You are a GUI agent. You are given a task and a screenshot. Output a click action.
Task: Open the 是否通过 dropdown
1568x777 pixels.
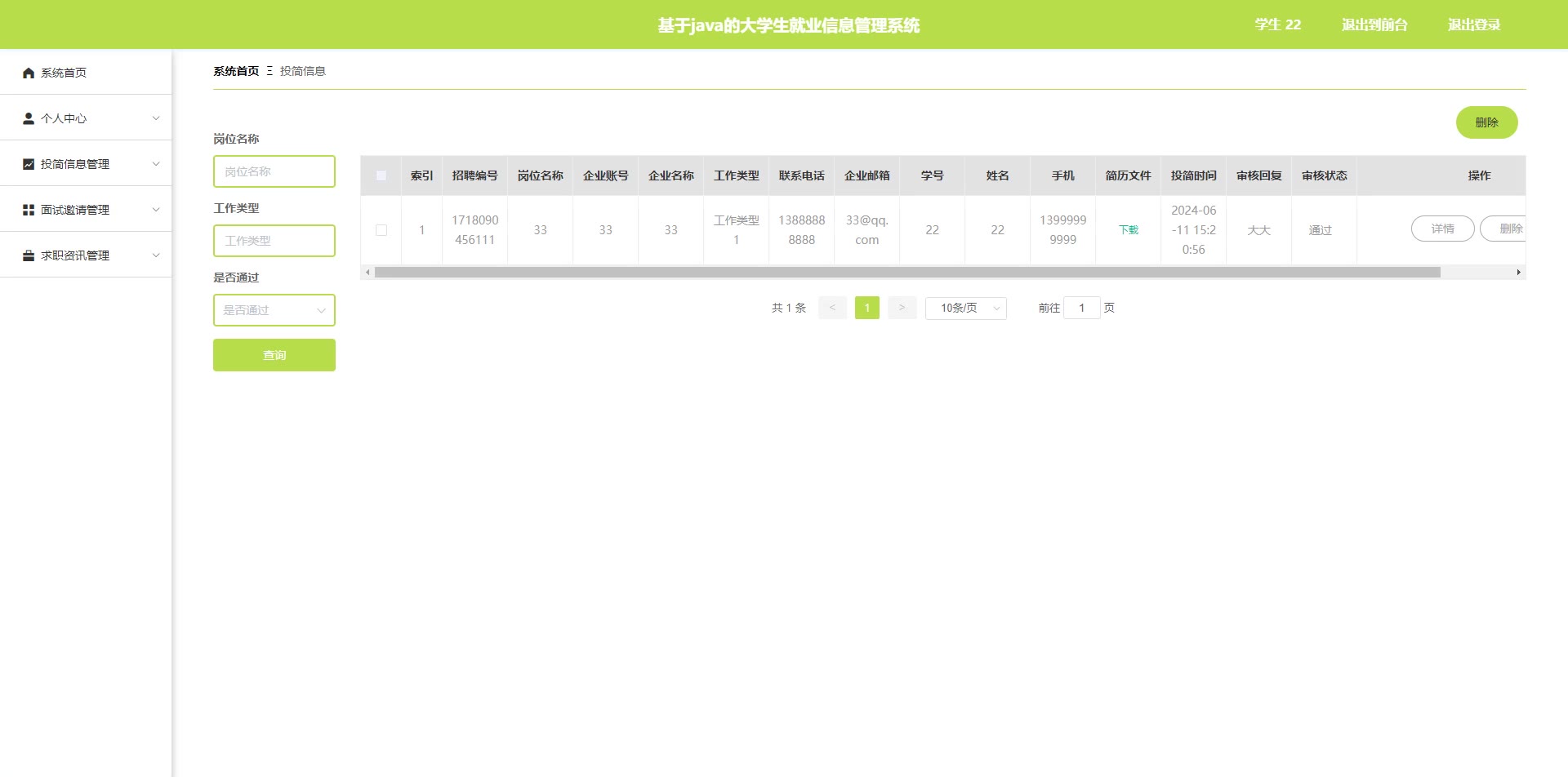click(x=274, y=310)
